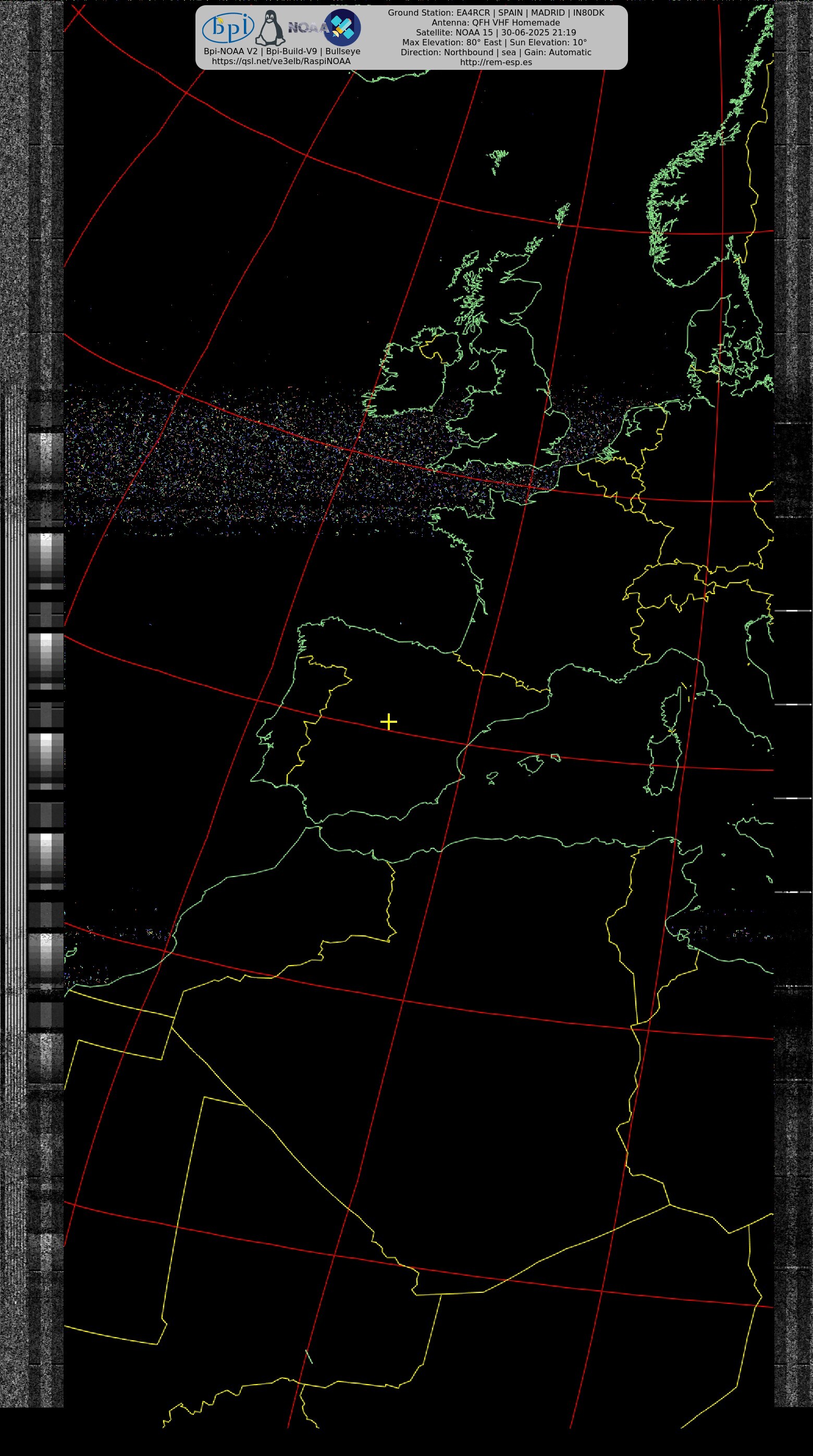
Task: Click the yellow ground station crosshair marker
Action: (388, 722)
